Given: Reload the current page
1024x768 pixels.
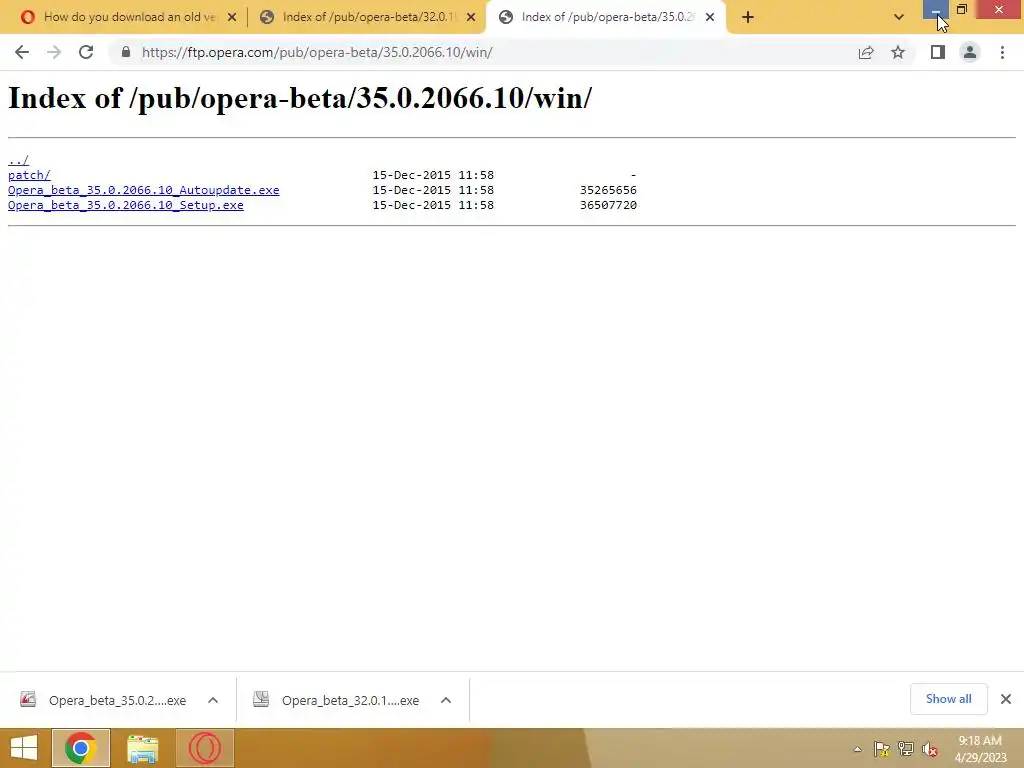Looking at the screenshot, I should tap(86, 52).
